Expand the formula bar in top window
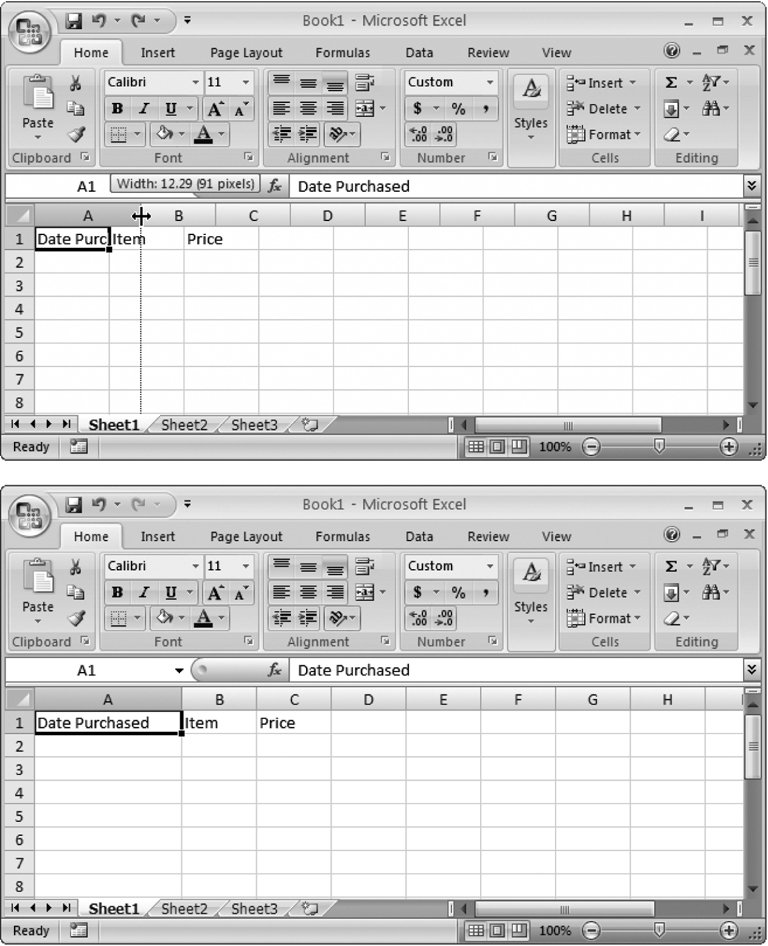 pos(751,186)
